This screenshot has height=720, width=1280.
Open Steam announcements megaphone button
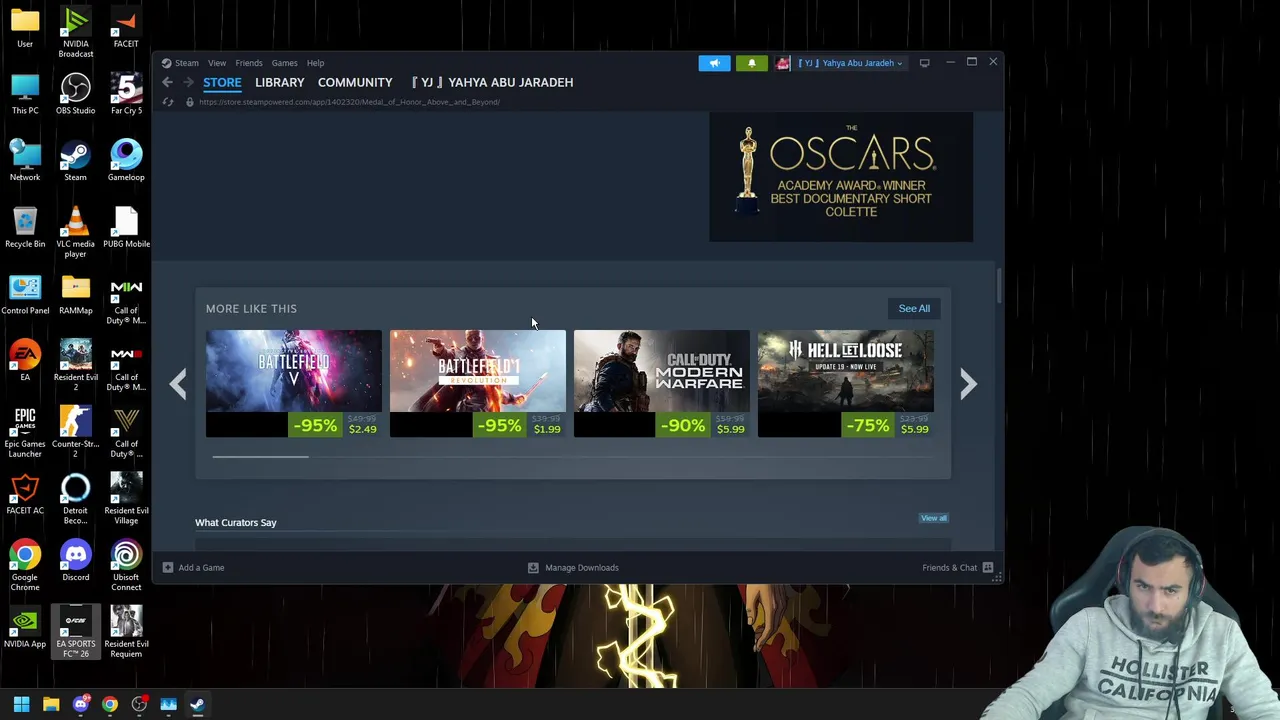pos(714,63)
